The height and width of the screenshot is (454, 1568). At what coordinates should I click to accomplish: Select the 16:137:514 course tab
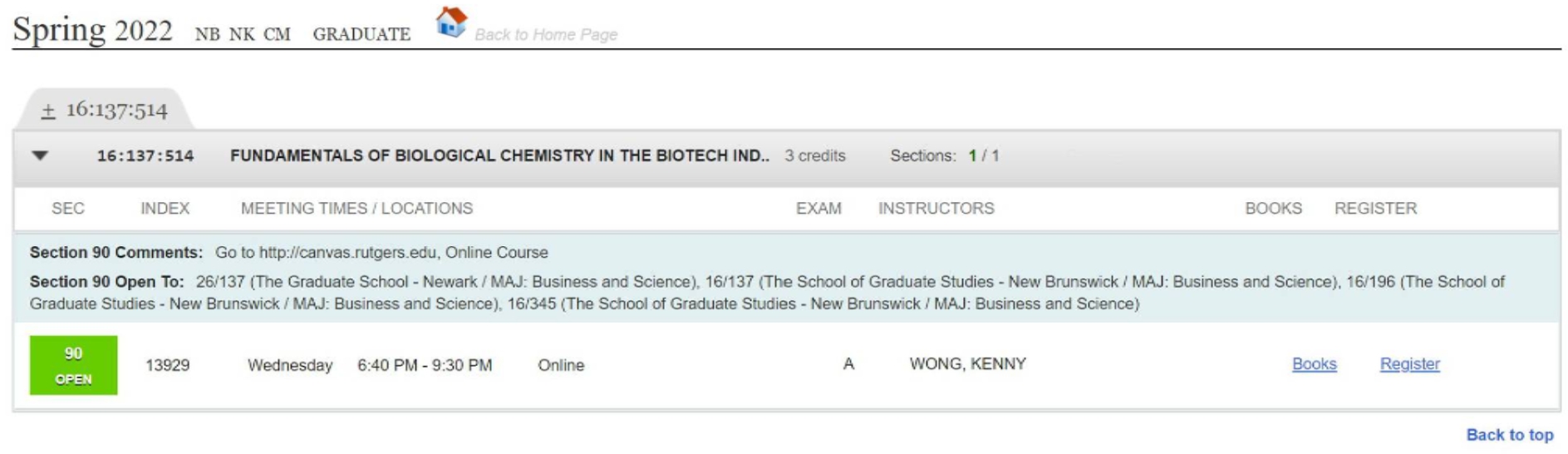point(116,111)
